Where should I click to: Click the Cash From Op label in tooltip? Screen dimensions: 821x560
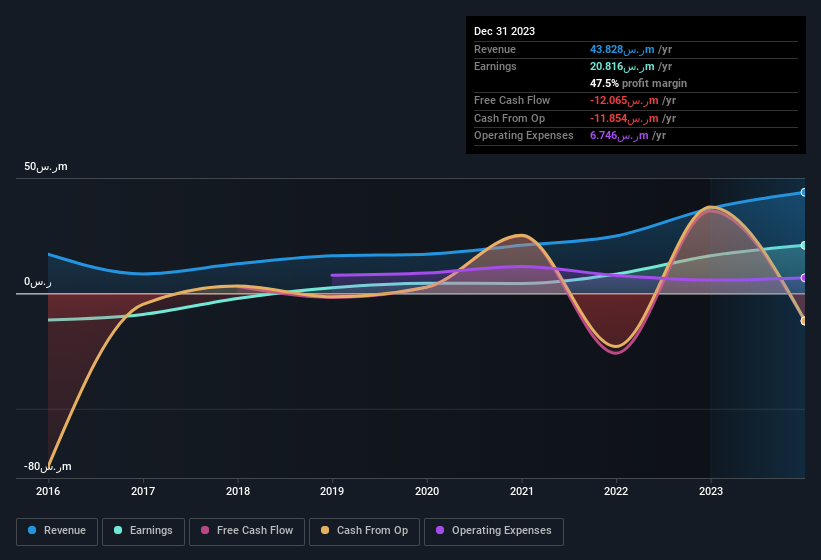509,118
